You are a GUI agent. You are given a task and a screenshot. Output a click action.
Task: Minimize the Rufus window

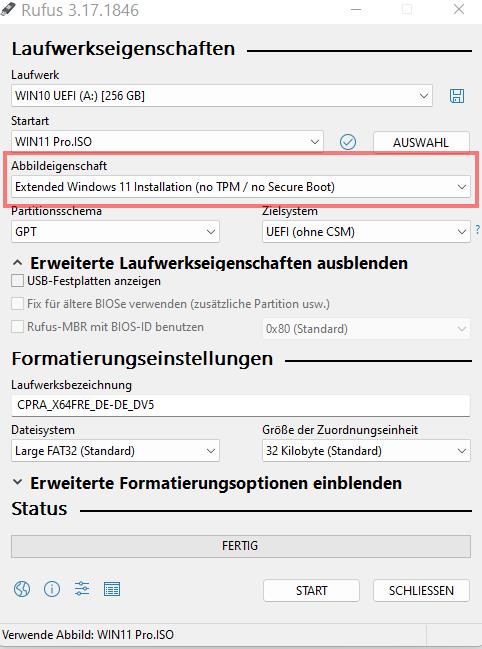tap(356, 9)
